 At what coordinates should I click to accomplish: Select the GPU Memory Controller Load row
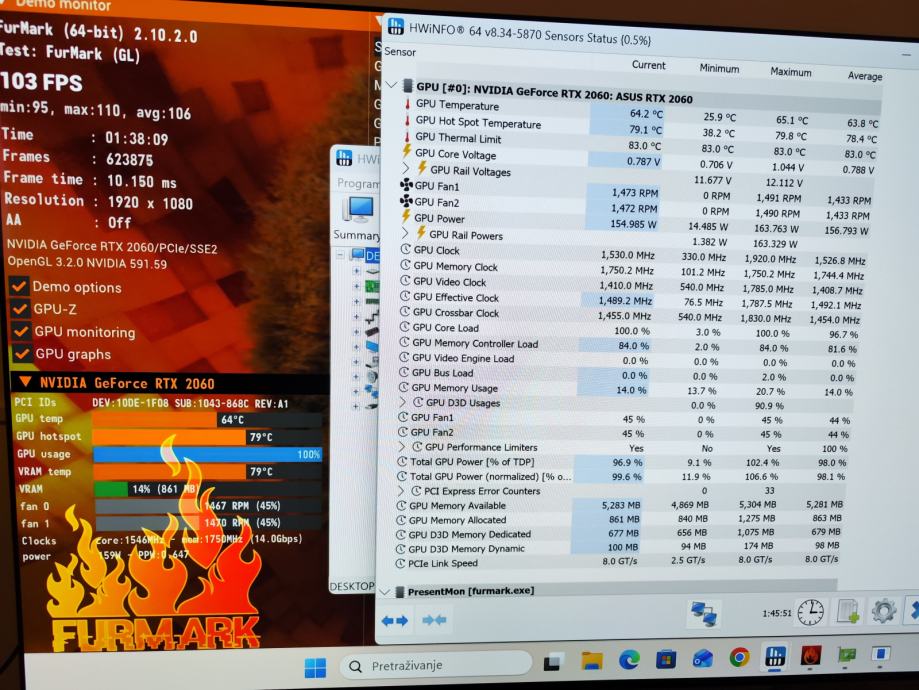coord(626,345)
